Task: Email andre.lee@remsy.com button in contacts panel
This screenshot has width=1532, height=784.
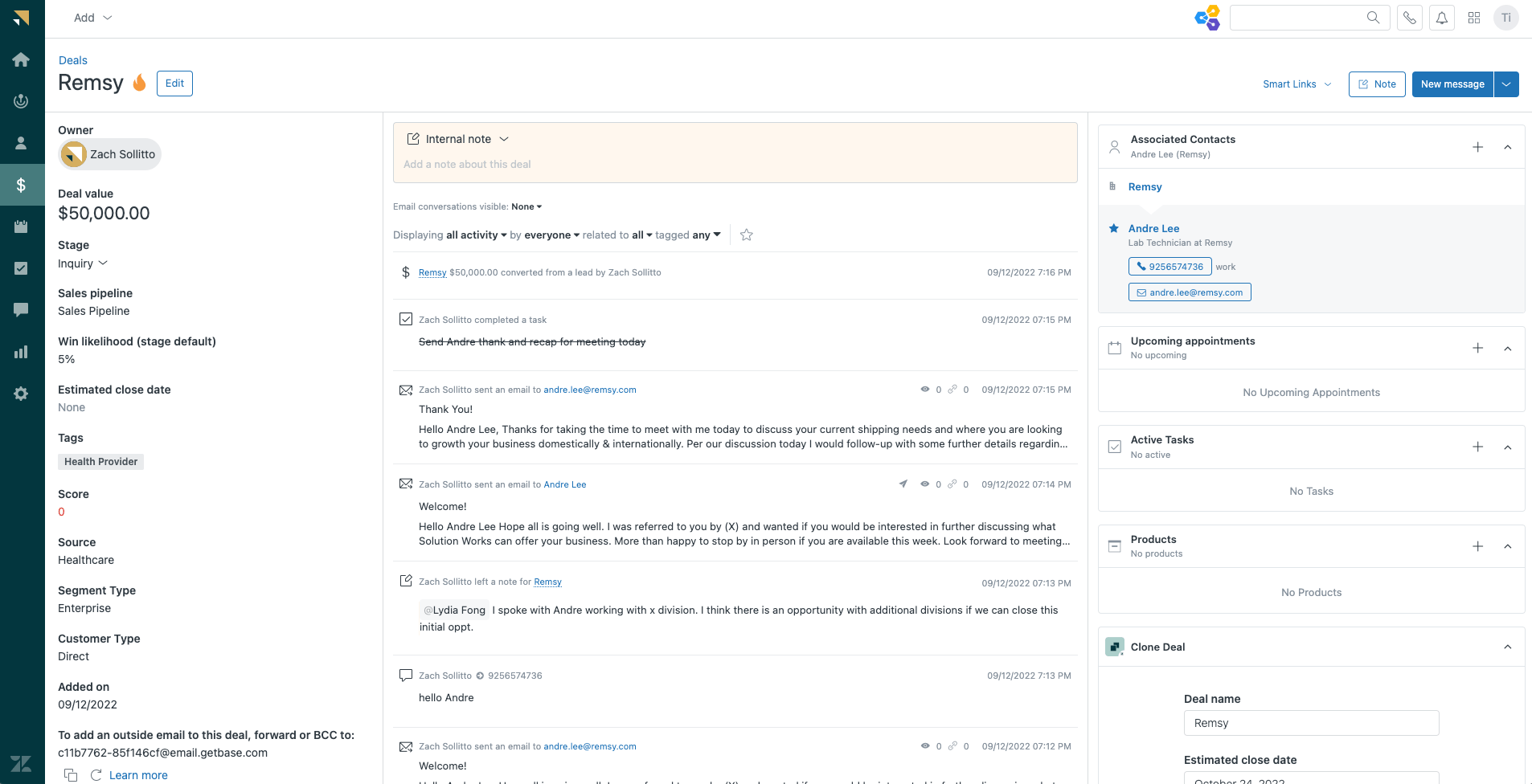Action: point(1190,292)
